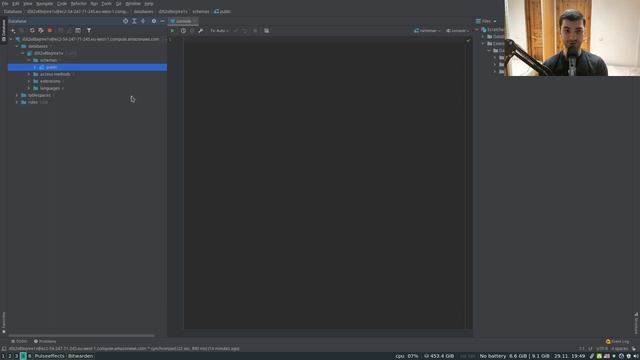Click the Filter funnel icon in Database toolbar
Image resolution: width=640 pixels, height=360 pixels.
[89, 31]
